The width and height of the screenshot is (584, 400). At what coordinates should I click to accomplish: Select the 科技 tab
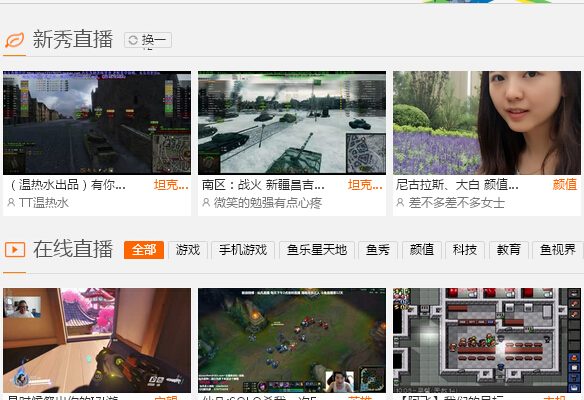(x=465, y=250)
